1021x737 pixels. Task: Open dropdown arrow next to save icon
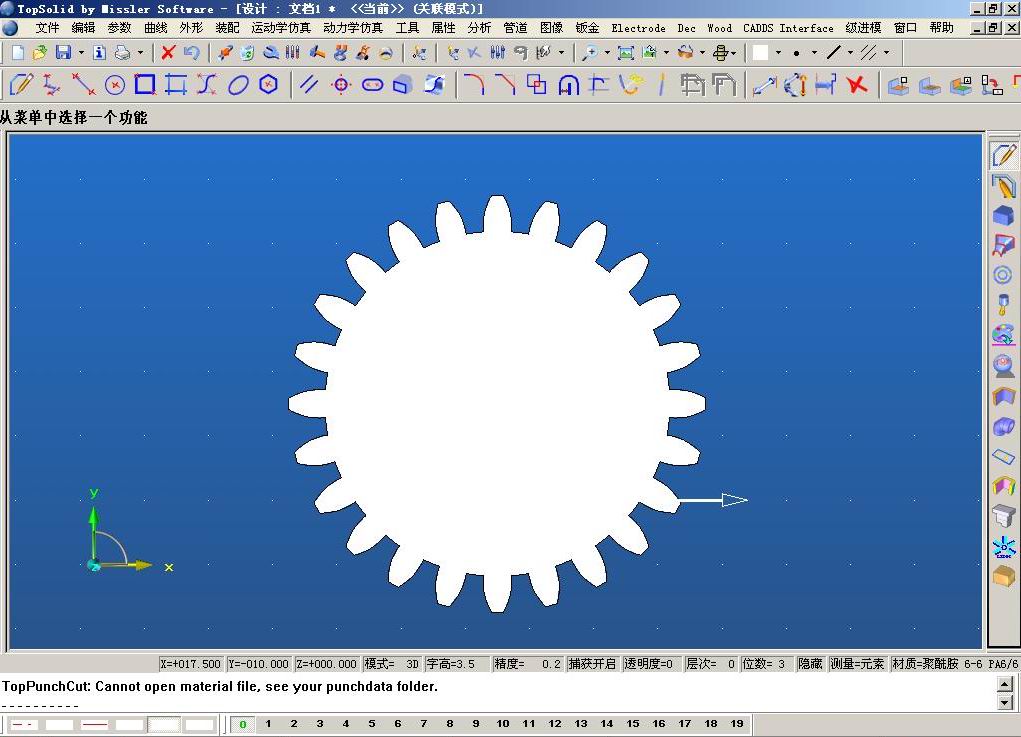(x=81, y=53)
